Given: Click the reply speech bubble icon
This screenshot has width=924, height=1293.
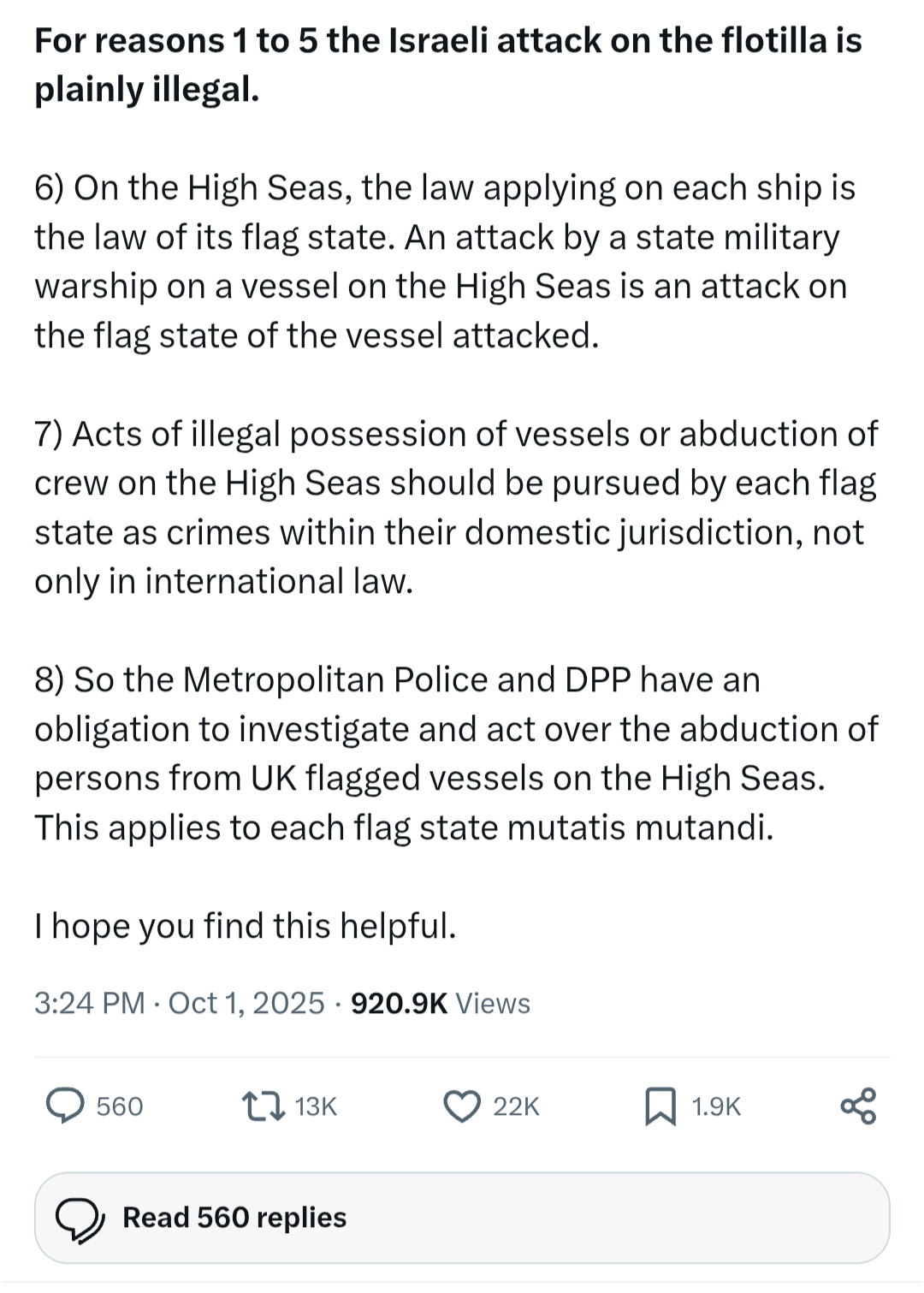Looking at the screenshot, I should pyautogui.click(x=65, y=1106).
